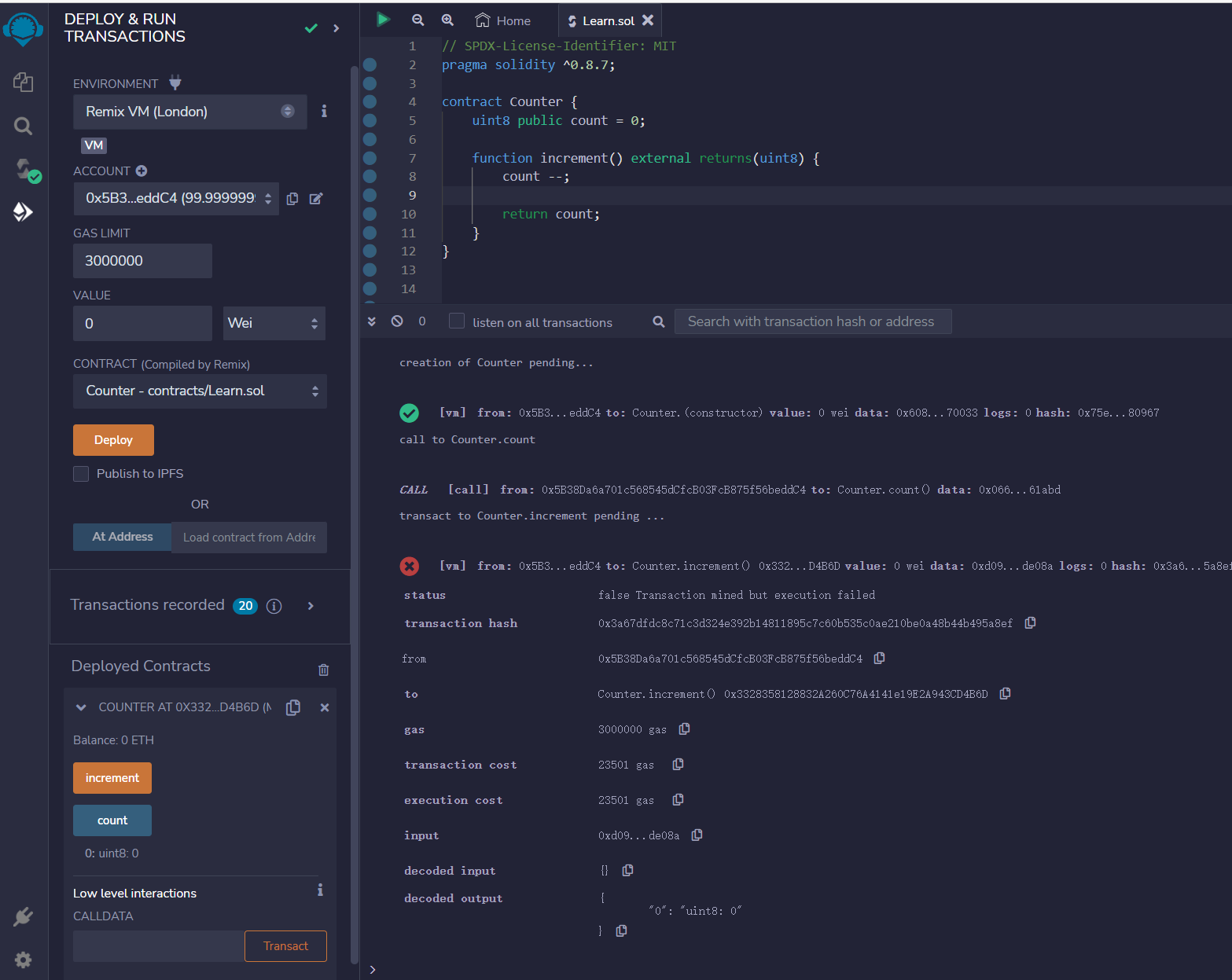Open the Settings gear in sidebar
Image resolution: width=1232 pixels, height=980 pixels.
click(23, 960)
